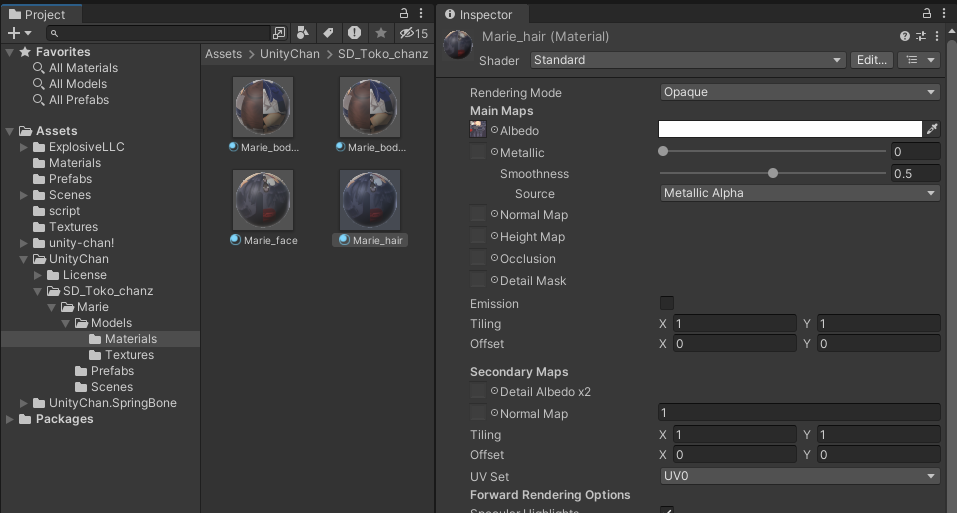This screenshot has width=957, height=513.
Task: Select All Models favorite search
Action: point(78,84)
